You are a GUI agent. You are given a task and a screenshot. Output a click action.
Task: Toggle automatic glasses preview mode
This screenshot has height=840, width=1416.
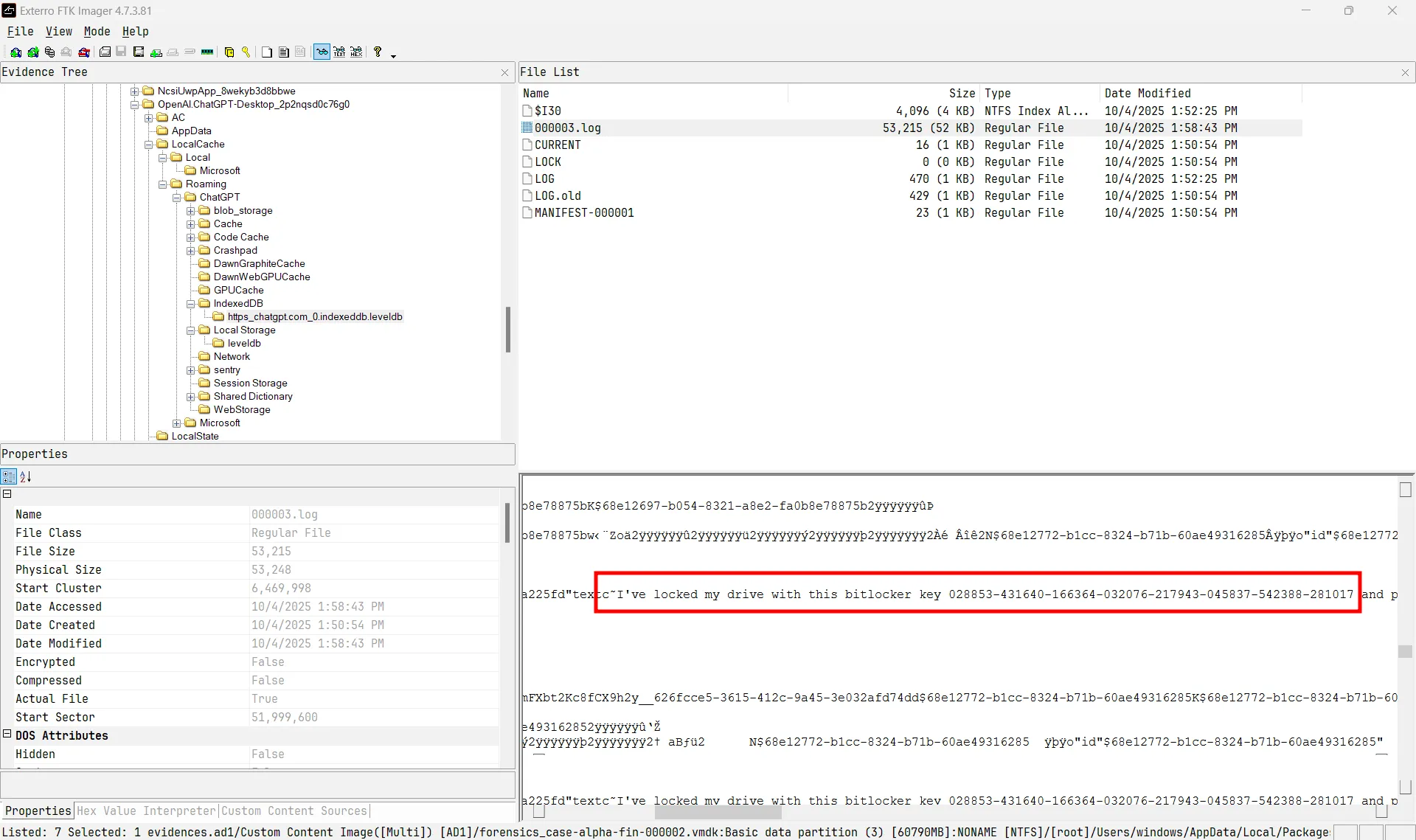322,52
